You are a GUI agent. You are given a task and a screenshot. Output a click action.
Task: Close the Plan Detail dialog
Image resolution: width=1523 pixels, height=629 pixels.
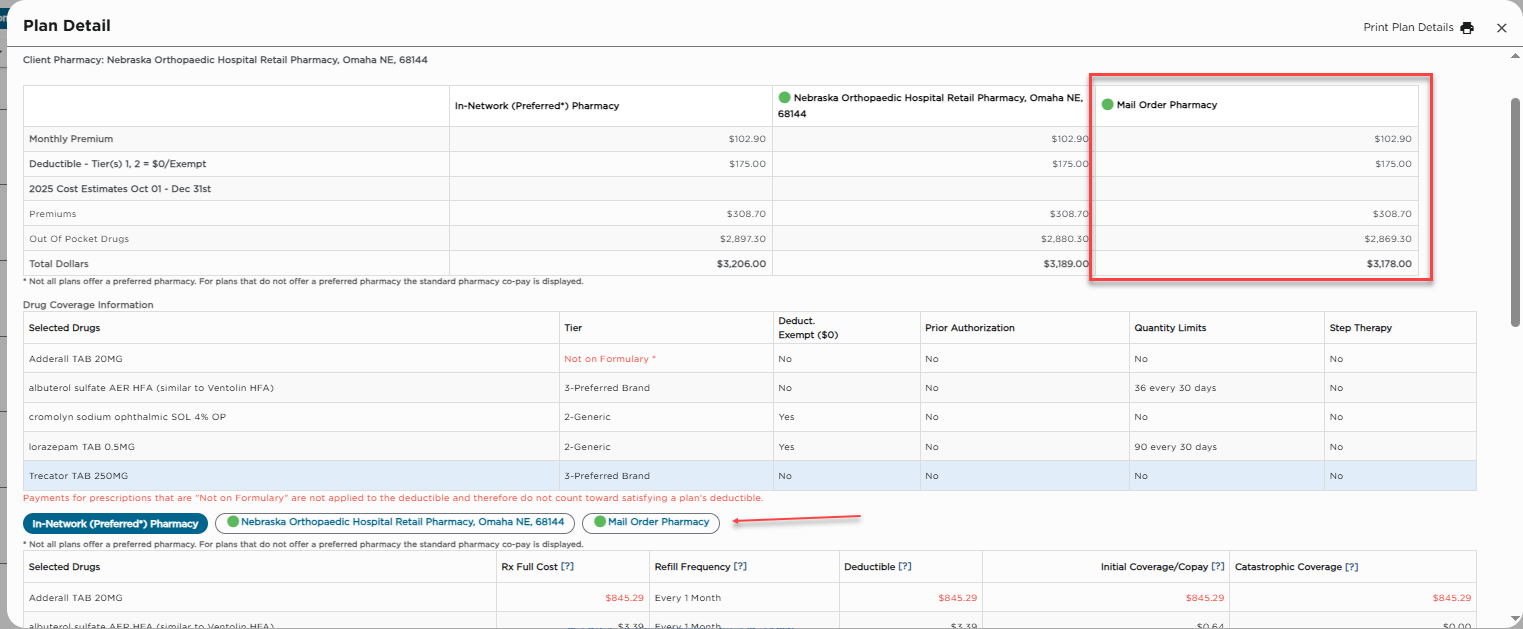[x=1501, y=28]
